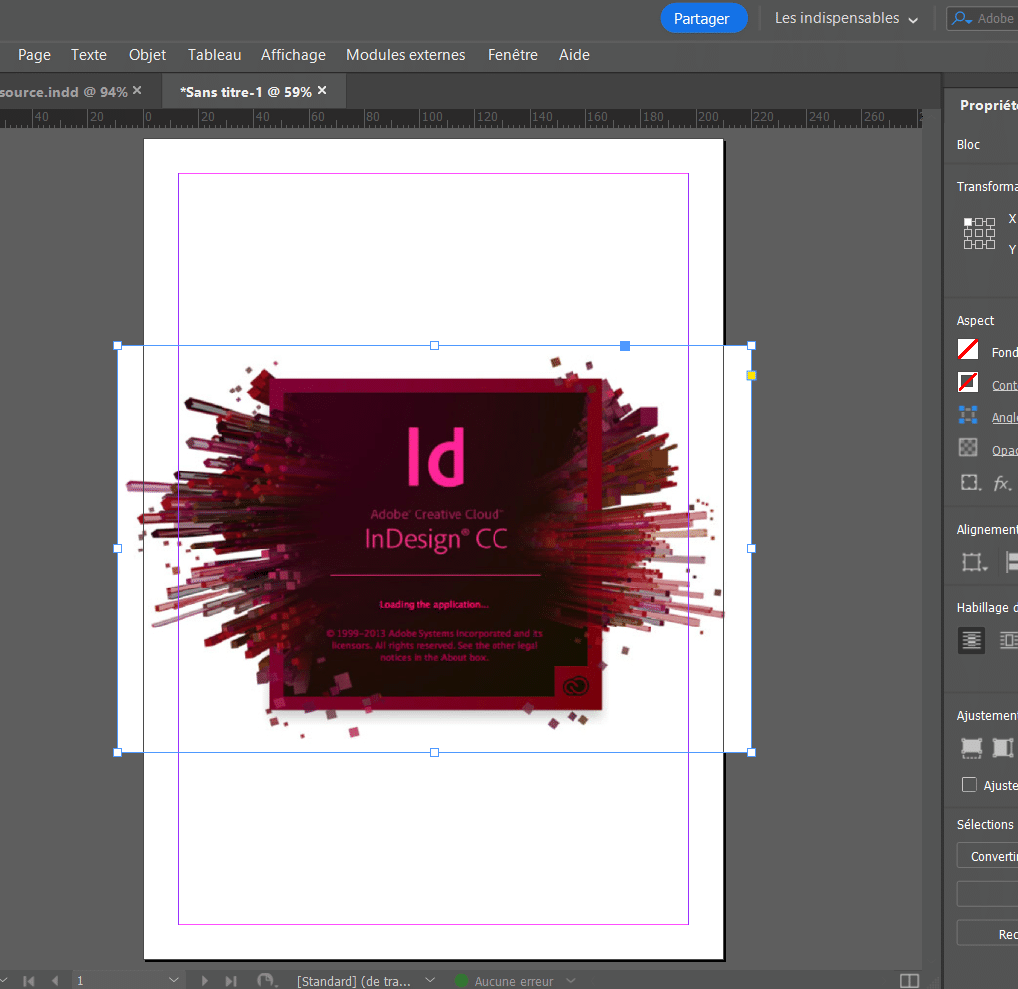This screenshot has height=989, width=1018.
Task: Click the split layout view icon
Action: 910,981
